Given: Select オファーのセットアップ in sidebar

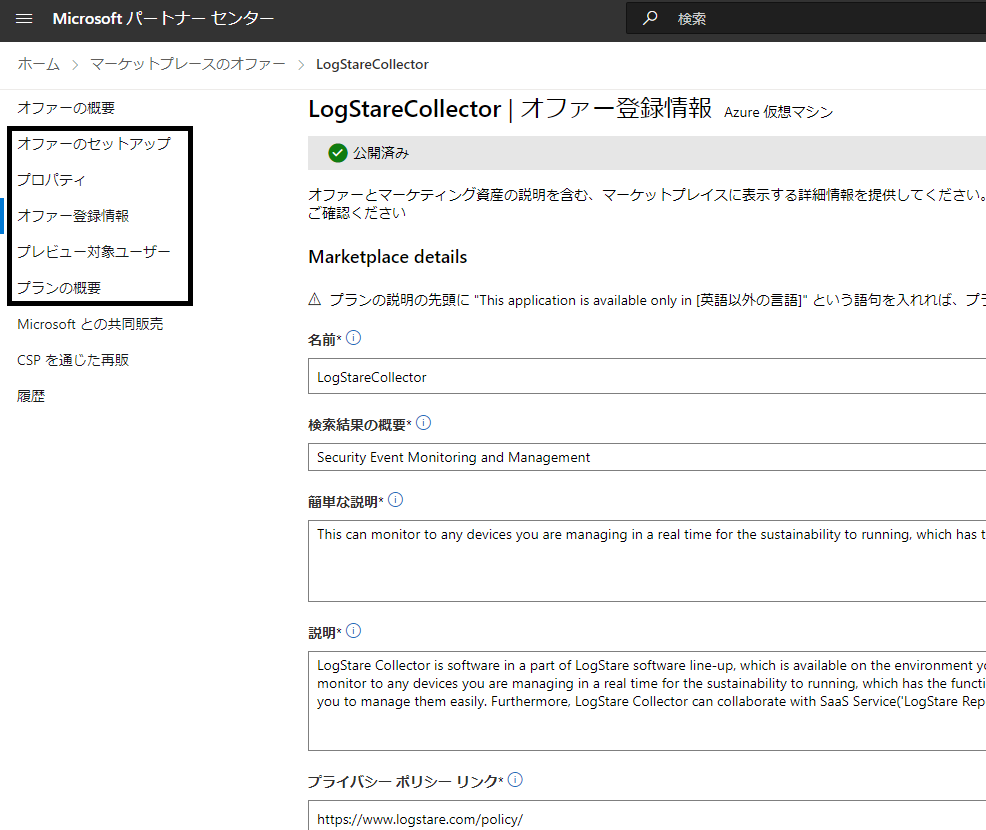Looking at the screenshot, I should pyautogui.click(x=94, y=144).
